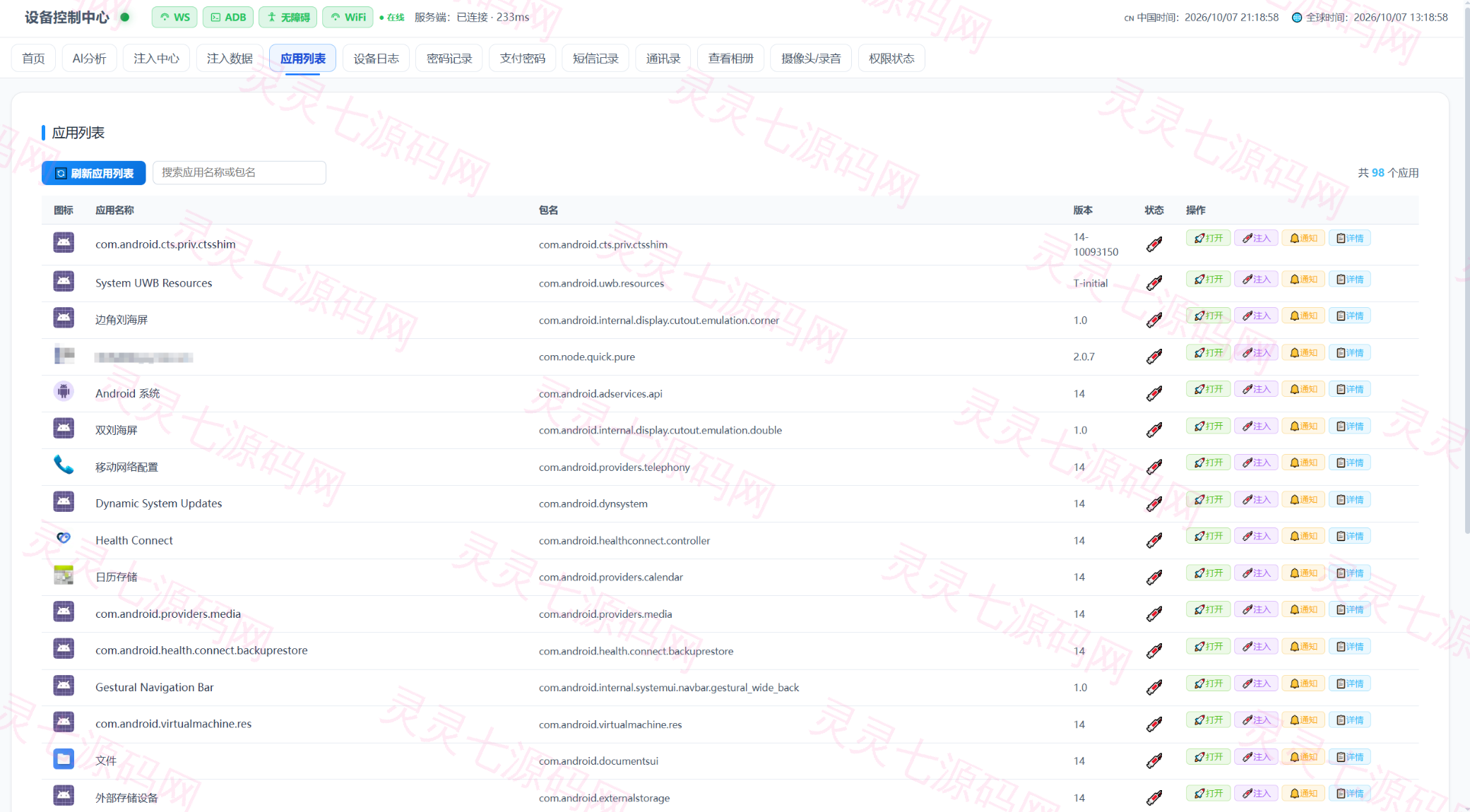Click status icon in Gestural Navigation Bar row
Screen dimensions: 1470x812
(x=1154, y=687)
